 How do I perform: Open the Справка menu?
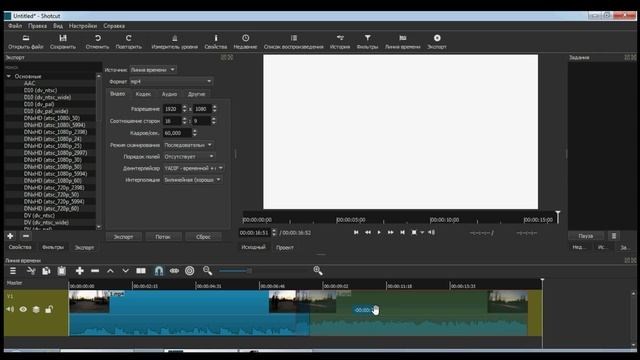[x=114, y=26]
